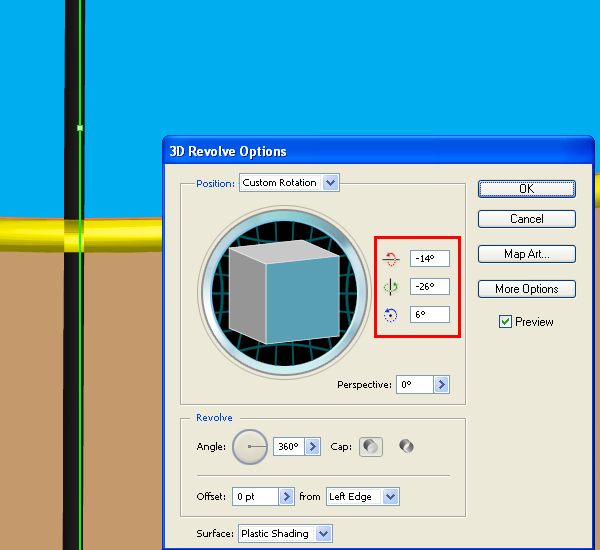Click the 360° angle input field
Screen dimensions: 600x550
pos(289,446)
